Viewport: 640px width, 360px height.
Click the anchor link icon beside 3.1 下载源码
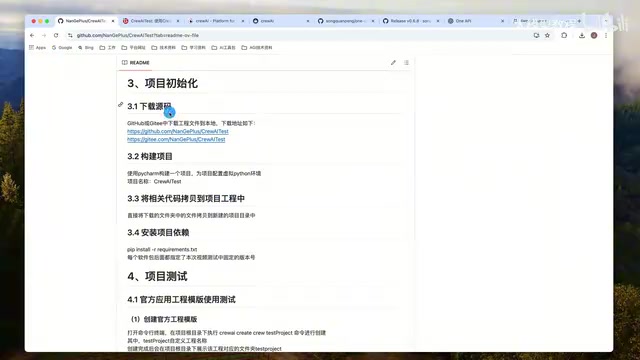pyautogui.click(x=121, y=105)
